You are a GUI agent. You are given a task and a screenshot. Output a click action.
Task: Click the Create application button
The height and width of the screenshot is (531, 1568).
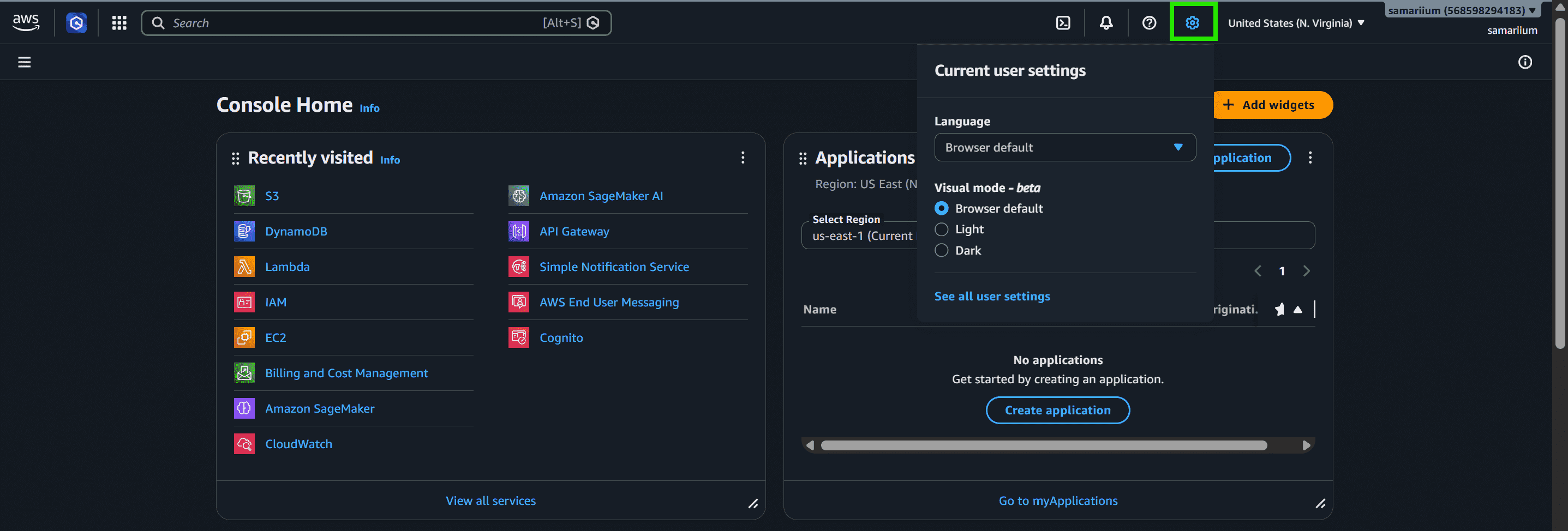click(x=1057, y=410)
